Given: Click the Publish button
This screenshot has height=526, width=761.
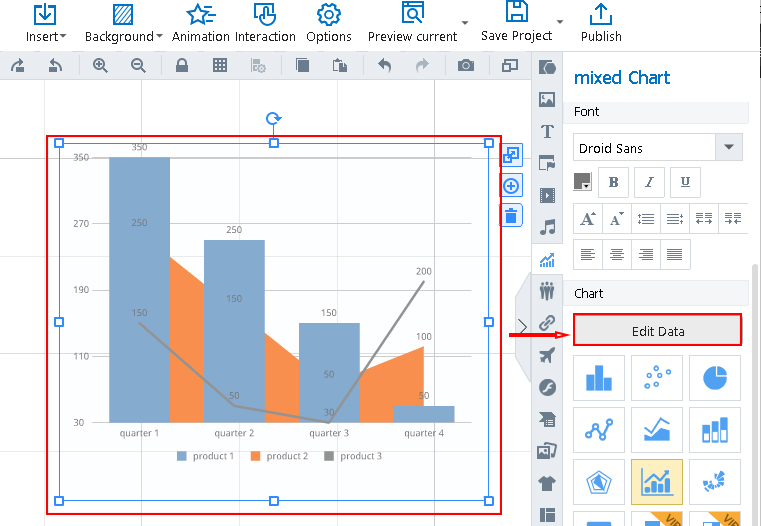Looking at the screenshot, I should [601, 23].
